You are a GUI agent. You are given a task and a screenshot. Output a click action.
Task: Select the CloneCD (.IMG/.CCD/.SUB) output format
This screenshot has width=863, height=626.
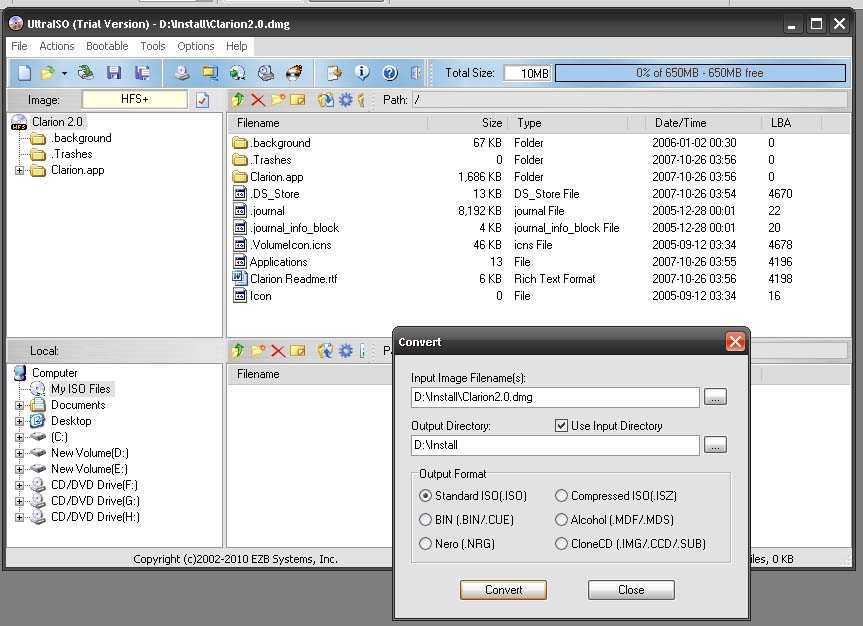(561, 544)
